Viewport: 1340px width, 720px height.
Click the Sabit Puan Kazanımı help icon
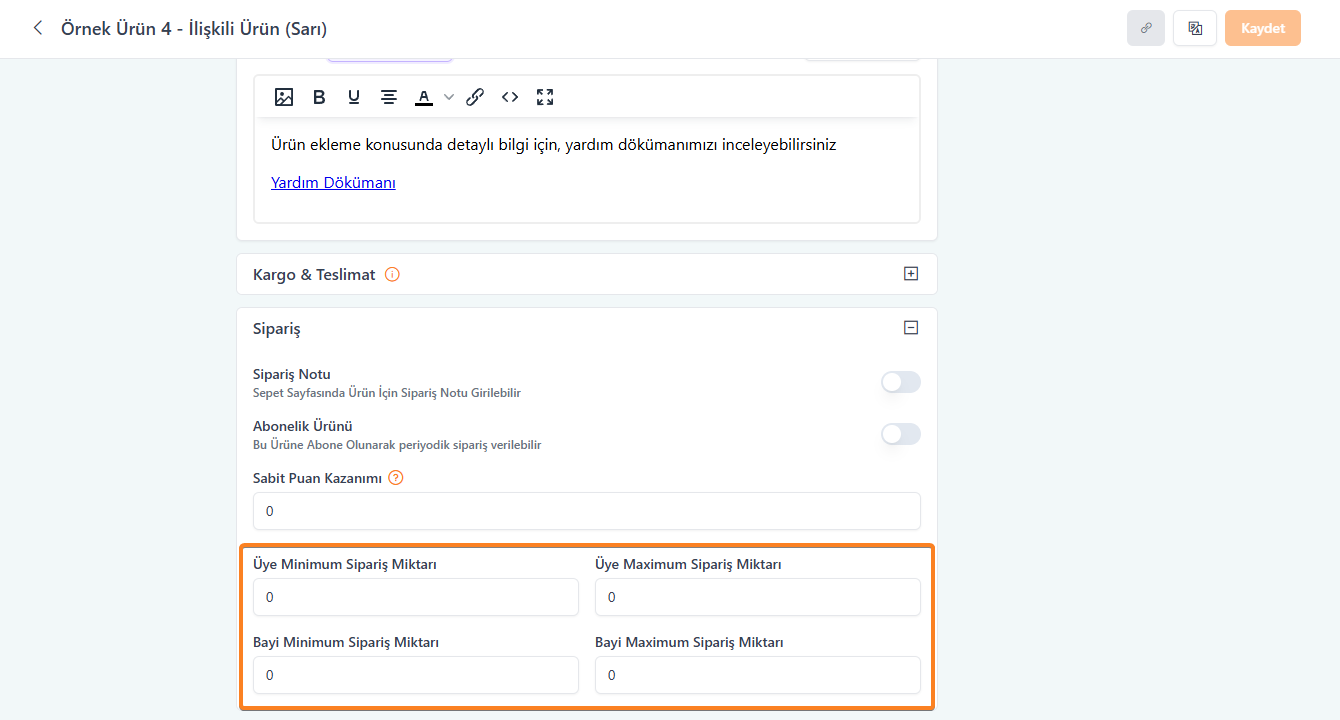click(x=396, y=478)
